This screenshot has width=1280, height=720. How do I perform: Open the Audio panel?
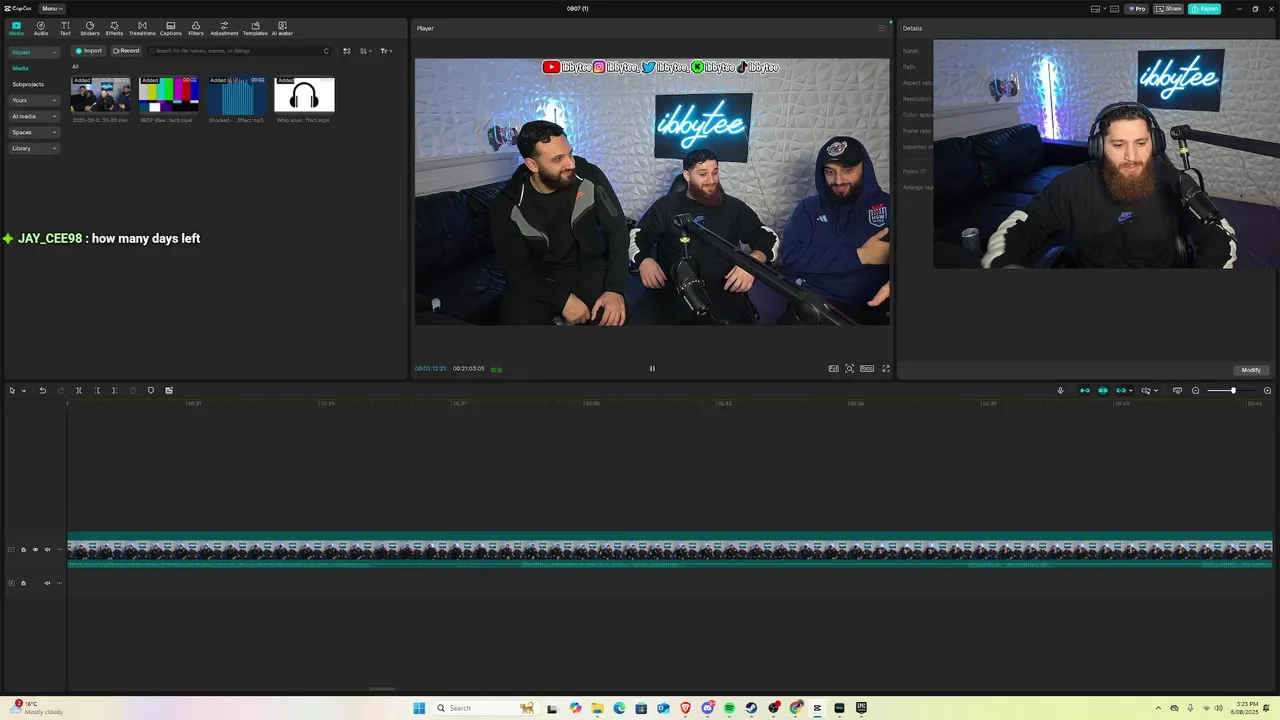point(41,28)
